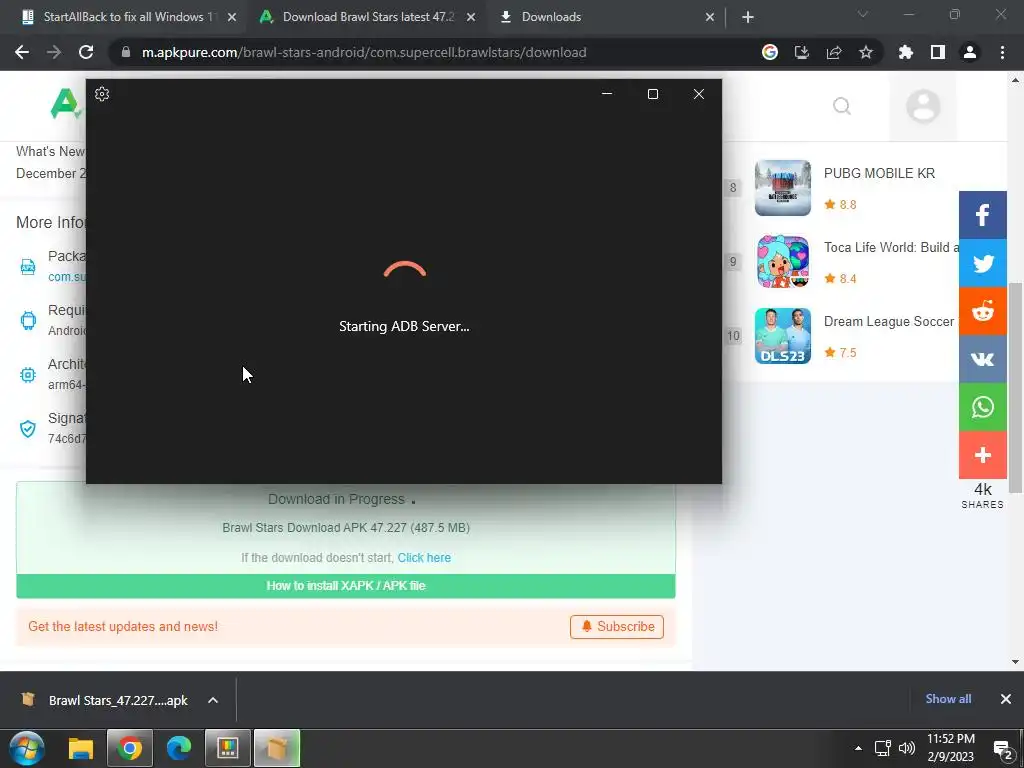Click the address bar URL

point(364,52)
